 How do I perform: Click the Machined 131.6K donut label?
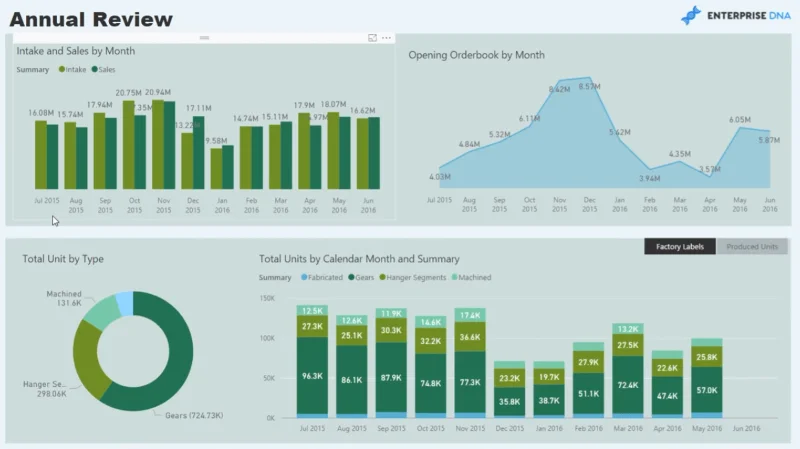(x=64, y=298)
